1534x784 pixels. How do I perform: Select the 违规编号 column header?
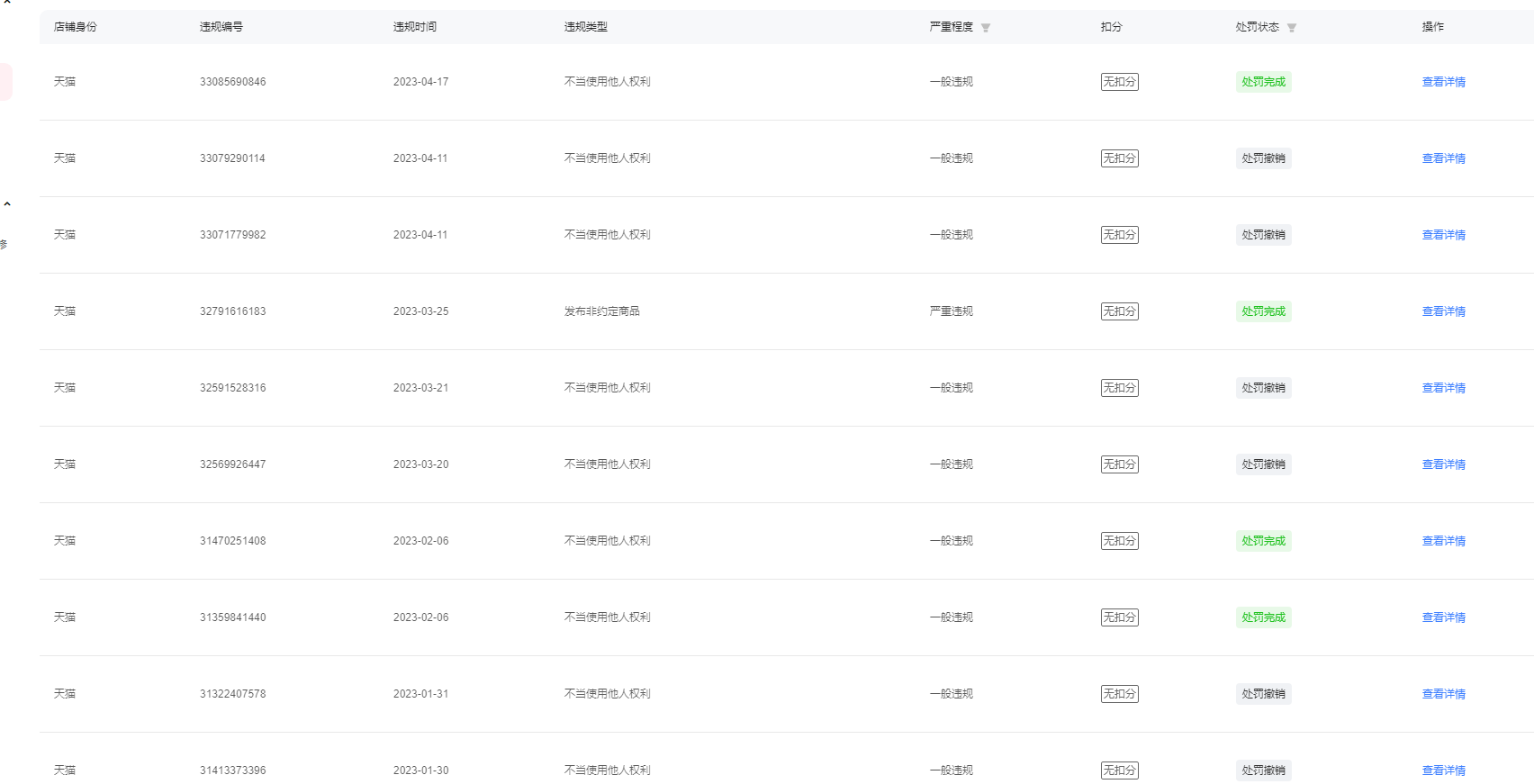[x=221, y=27]
